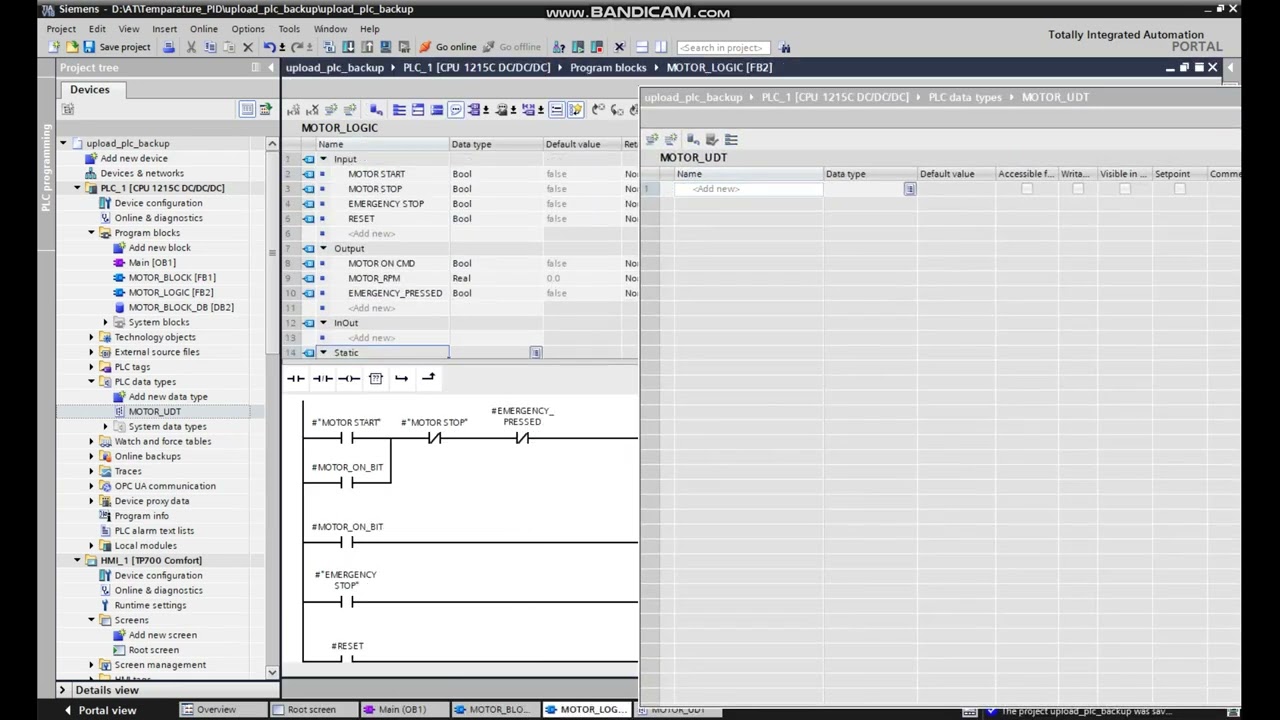
Task: Click Add new name cell in MOTOR_UDT
Action: click(x=747, y=189)
